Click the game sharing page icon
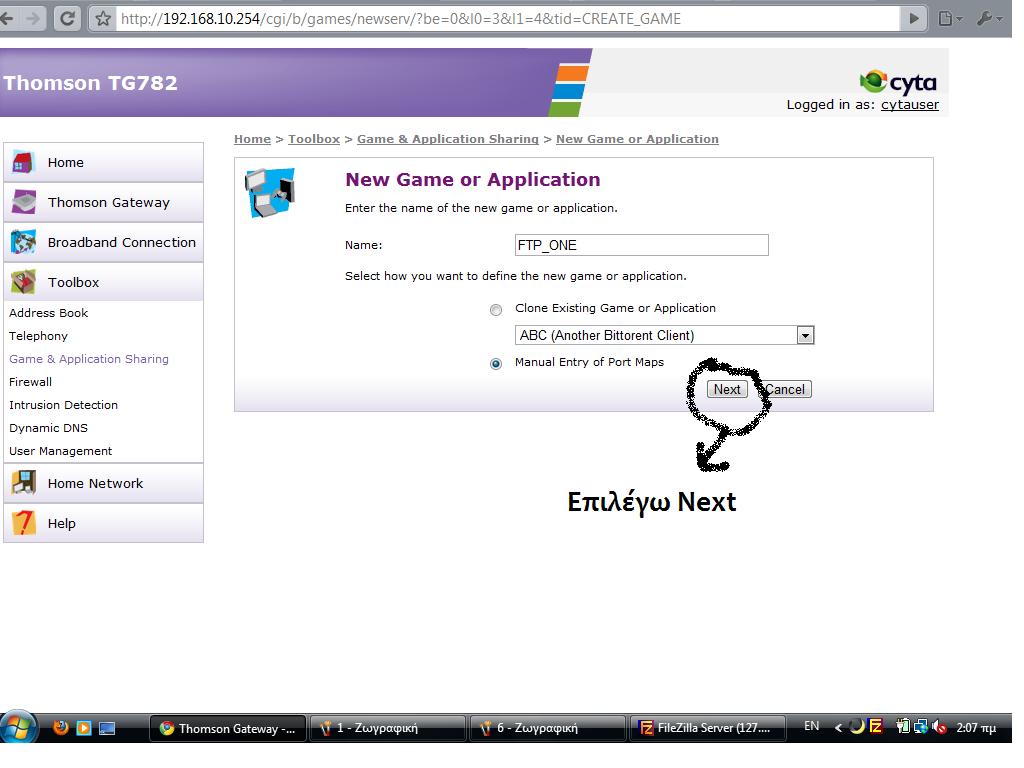Image resolution: width=1024 pixels, height=768 pixels. [270, 193]
